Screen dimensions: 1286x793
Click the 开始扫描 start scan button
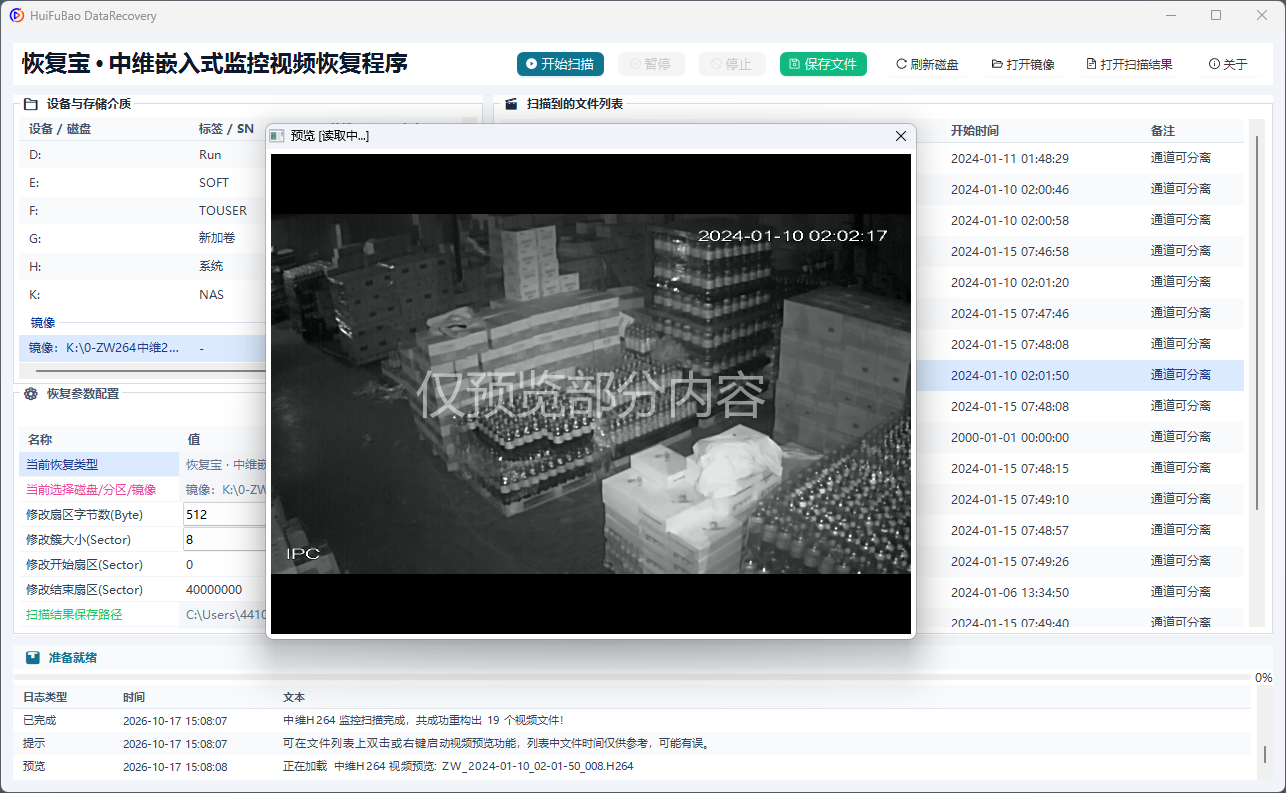(x=560, y=64)
